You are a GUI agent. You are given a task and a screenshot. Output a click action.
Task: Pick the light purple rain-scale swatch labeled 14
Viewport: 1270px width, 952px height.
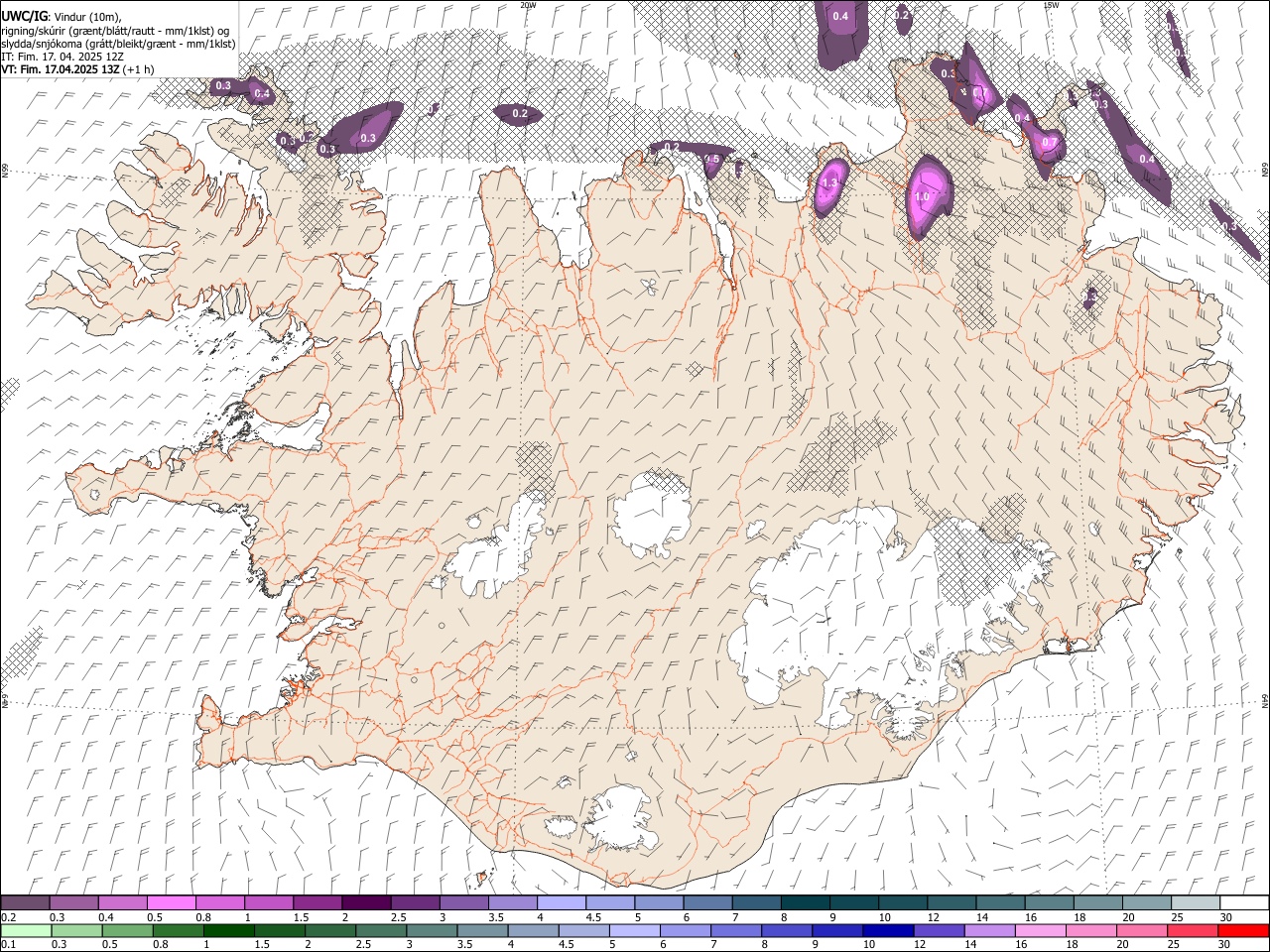pyautogui.click(x=990, y=930)
